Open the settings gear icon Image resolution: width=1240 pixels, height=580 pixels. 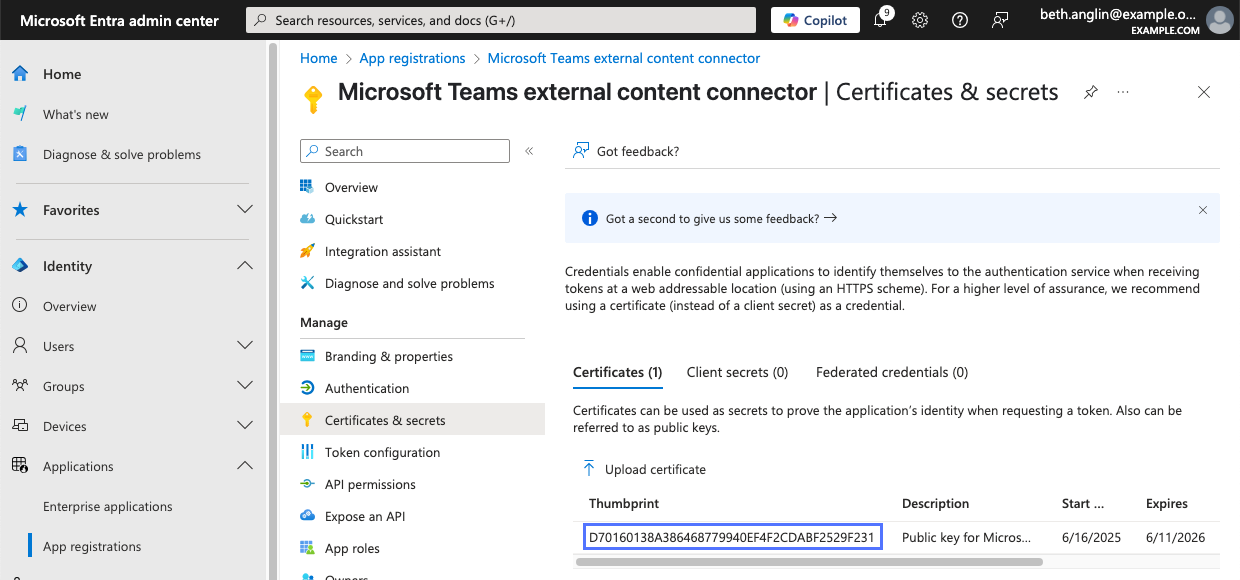coord(920,20)
